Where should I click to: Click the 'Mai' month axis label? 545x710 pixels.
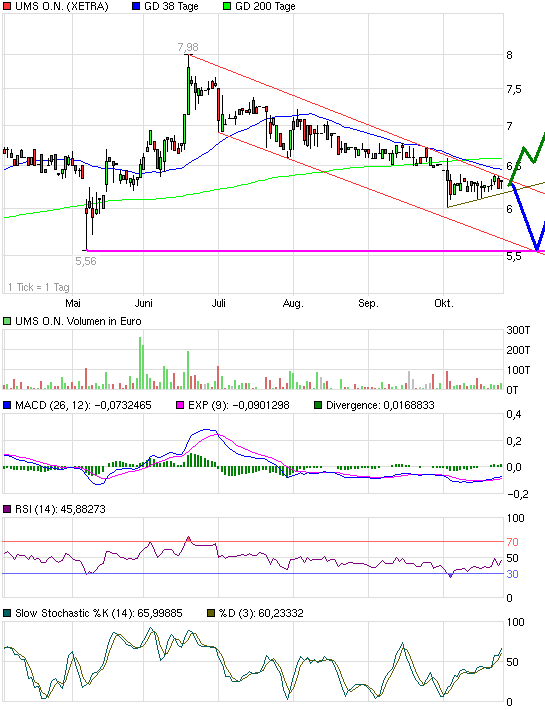[73, 303]
